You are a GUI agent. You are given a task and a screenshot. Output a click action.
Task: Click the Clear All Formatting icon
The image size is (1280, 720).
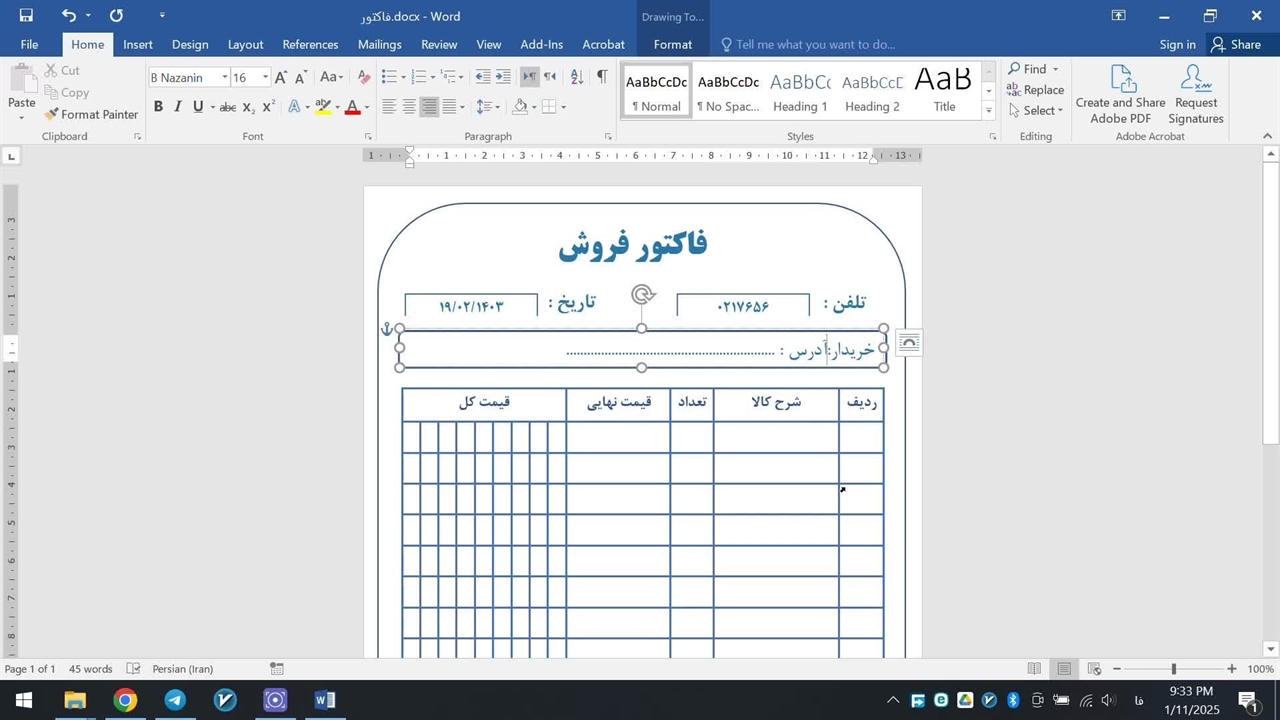click(363, 77)
